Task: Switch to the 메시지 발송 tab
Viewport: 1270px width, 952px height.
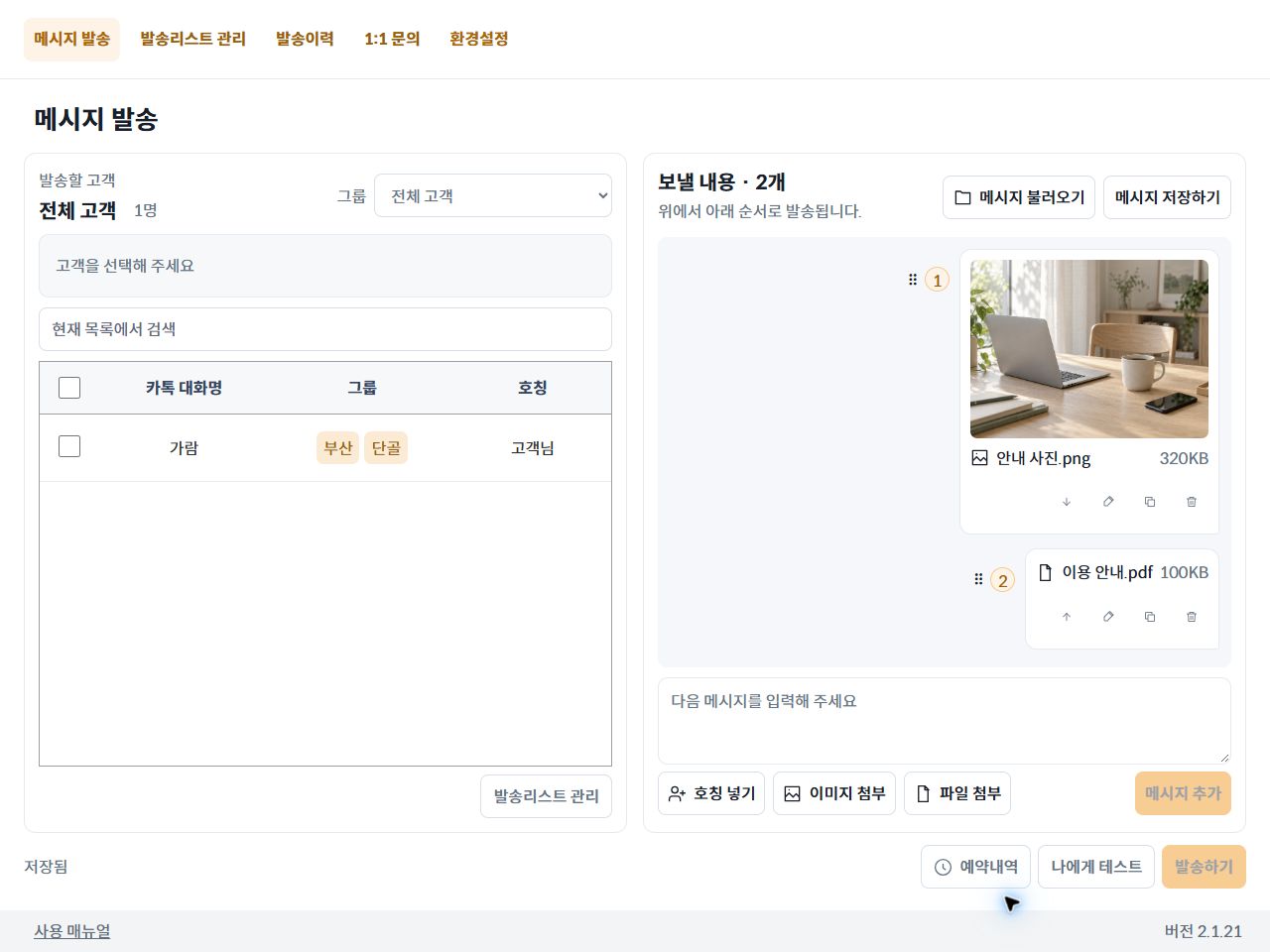Action: [x=71, y=40]
